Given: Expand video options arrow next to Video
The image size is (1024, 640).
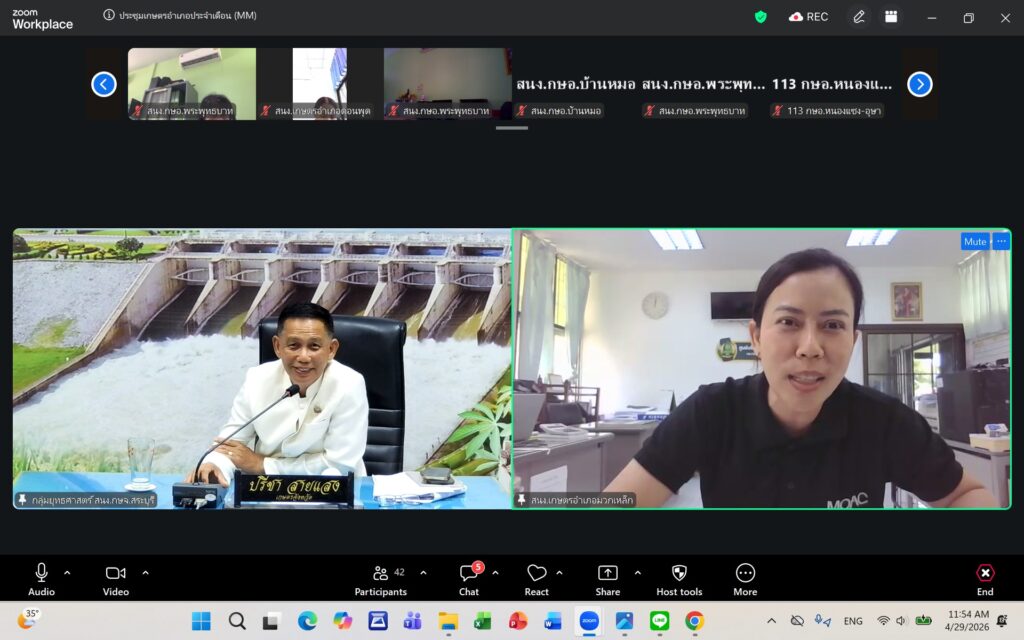Looking at the screenshot, I should (145, 573).
